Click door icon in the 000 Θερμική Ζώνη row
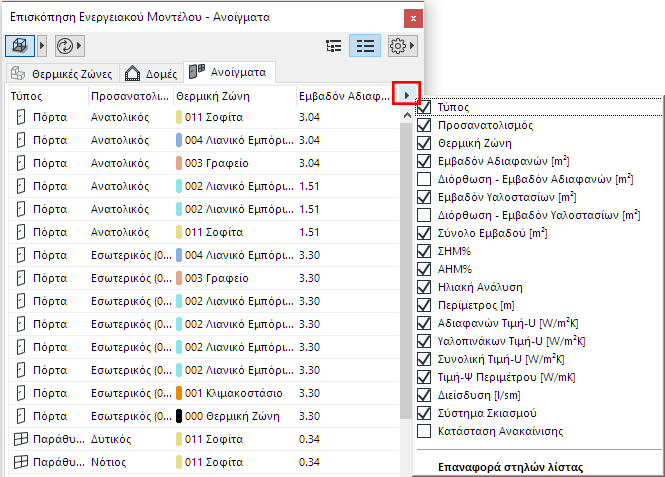 (21, 416)
